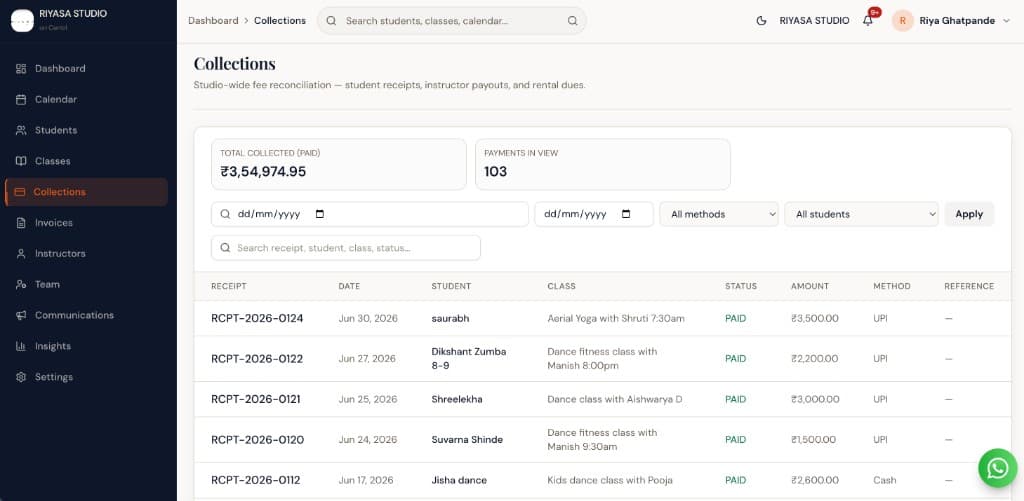1024x501 pixels.
Task: Click receipt RCPT-2026-0124
Action: pos(257,319)
